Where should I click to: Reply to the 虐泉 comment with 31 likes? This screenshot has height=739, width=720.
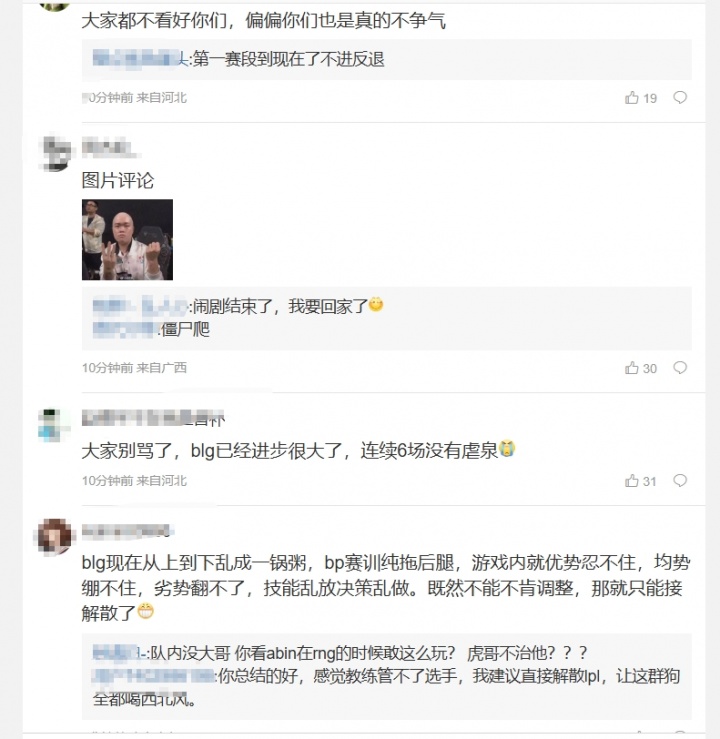[680, 481]
